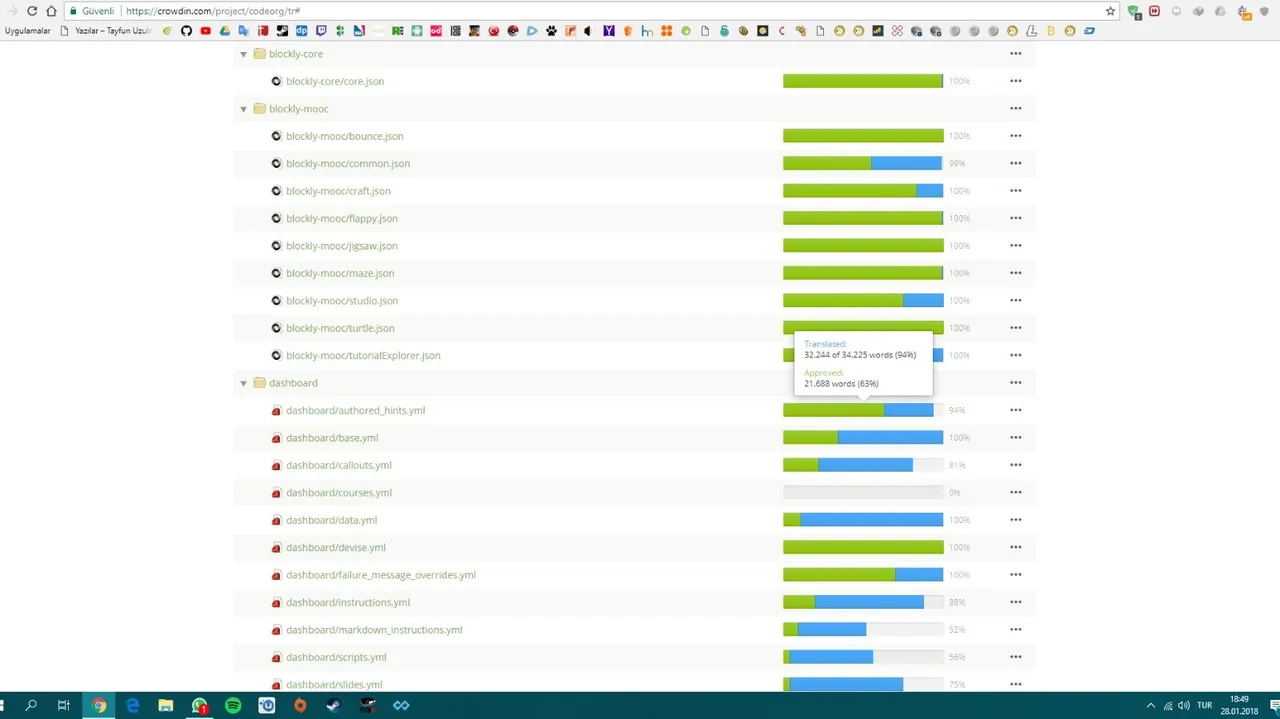1280x719 pixels.
Task: Open the YouTube bookmark icon
Action: pos(206,31)
